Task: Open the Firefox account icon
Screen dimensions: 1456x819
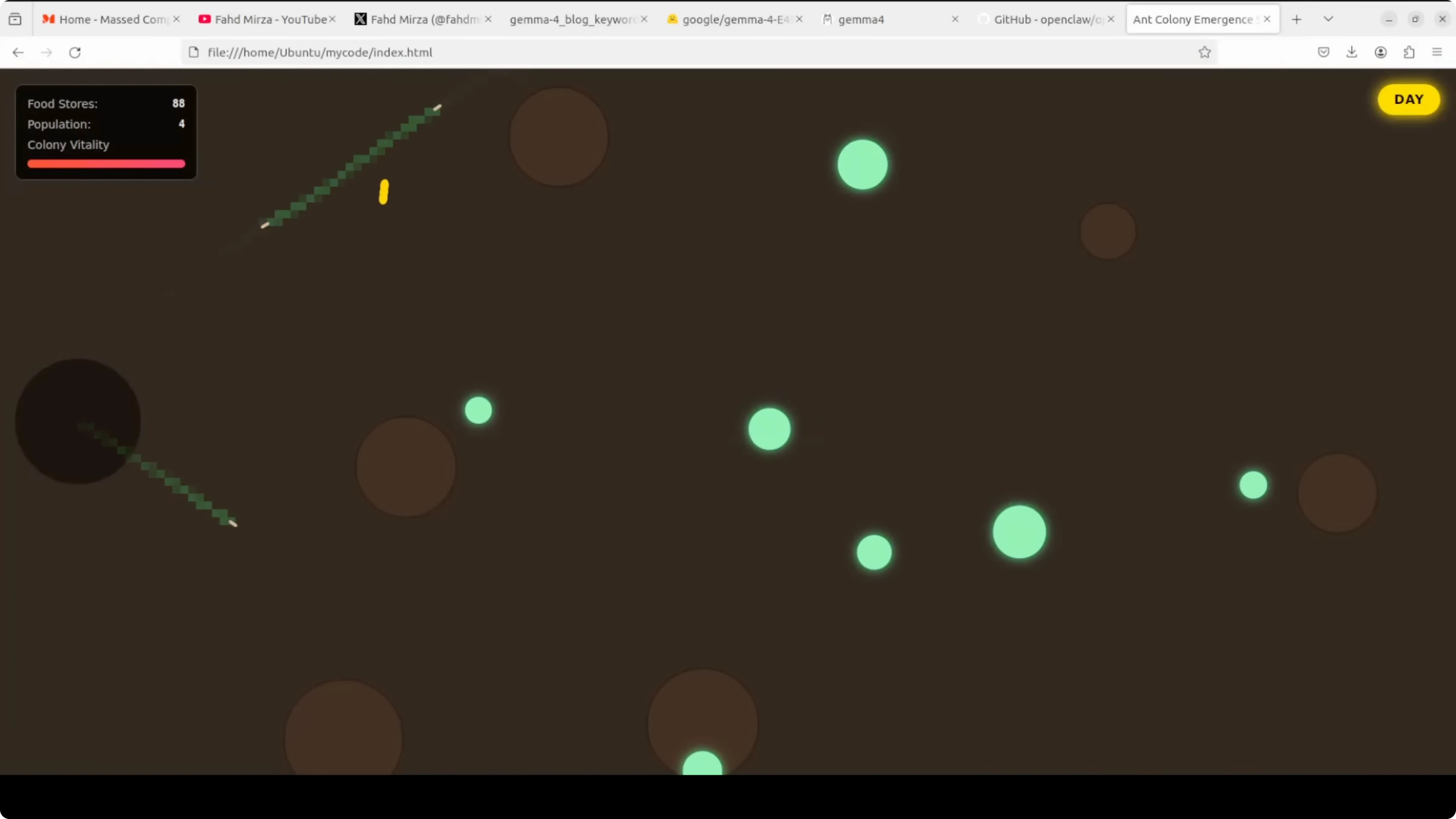Action: (x=1380, y=53)
